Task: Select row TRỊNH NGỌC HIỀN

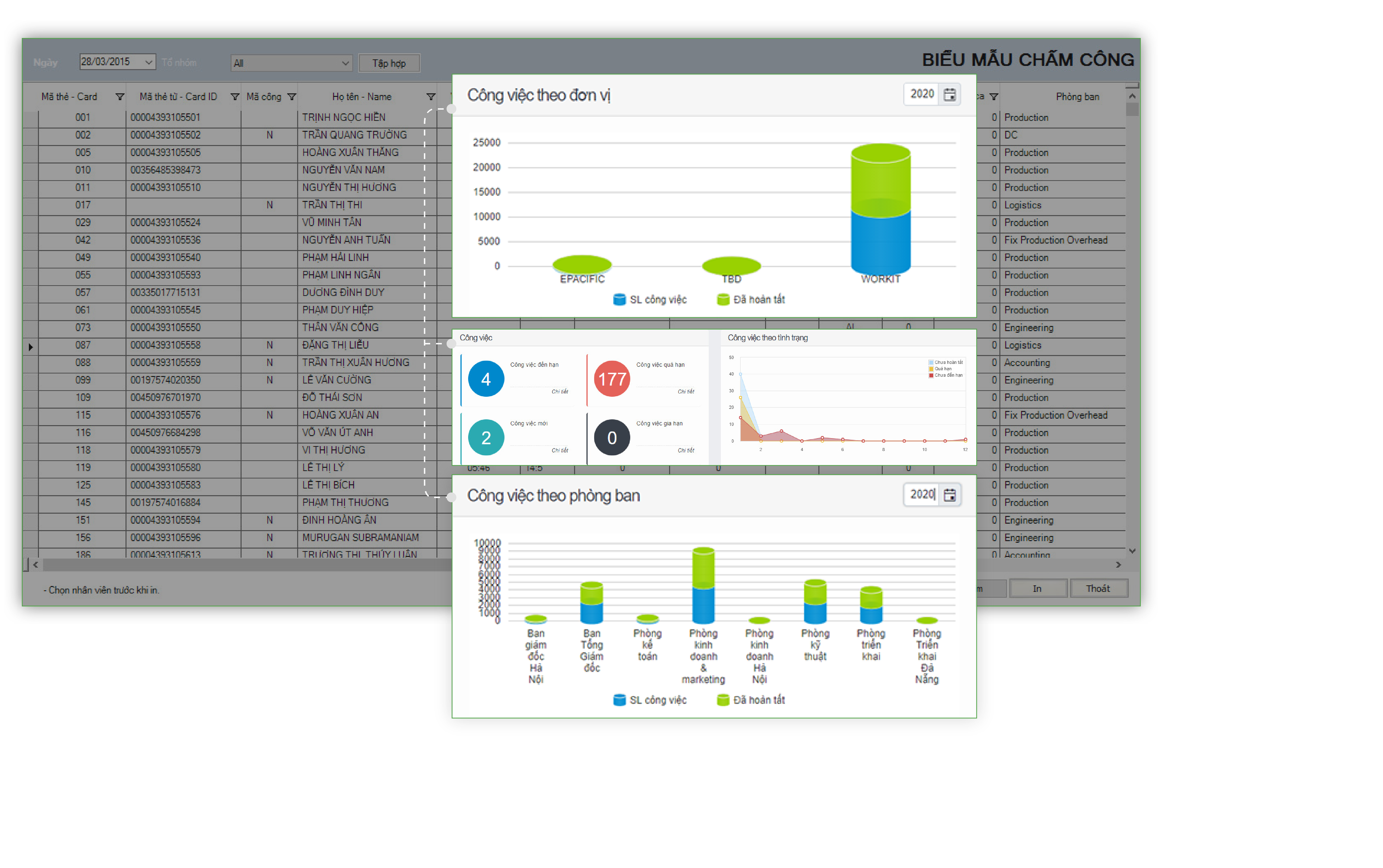Action: click(344, 117)
